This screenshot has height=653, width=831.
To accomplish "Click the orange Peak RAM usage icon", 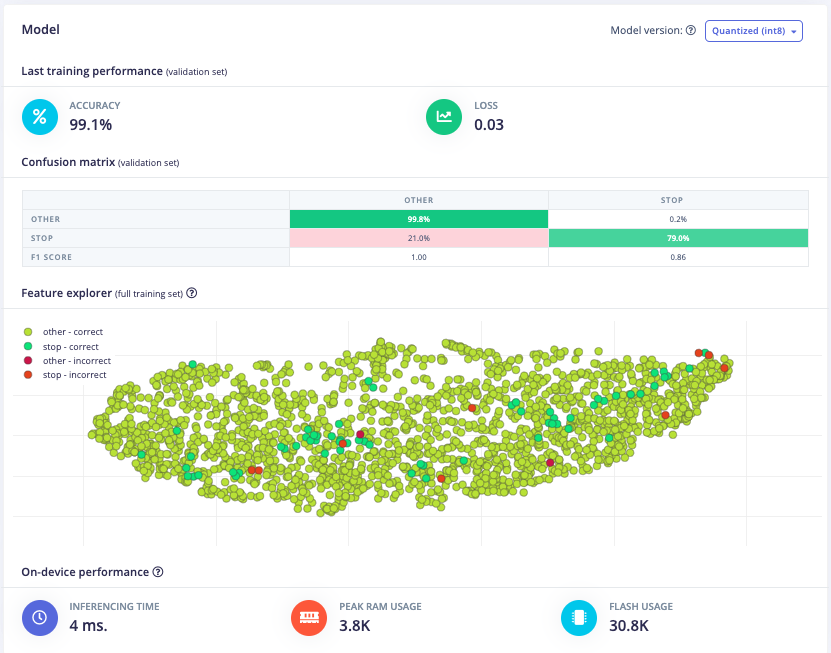I will [x=309, y=617].
